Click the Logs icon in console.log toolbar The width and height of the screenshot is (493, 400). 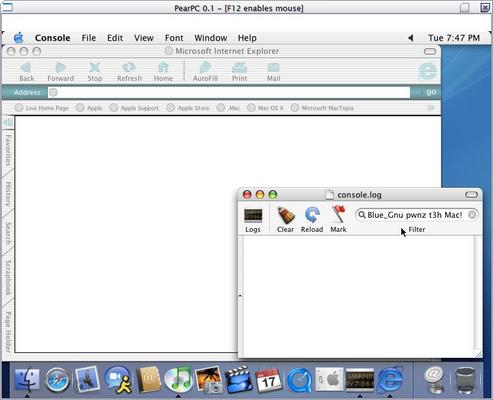253,220
